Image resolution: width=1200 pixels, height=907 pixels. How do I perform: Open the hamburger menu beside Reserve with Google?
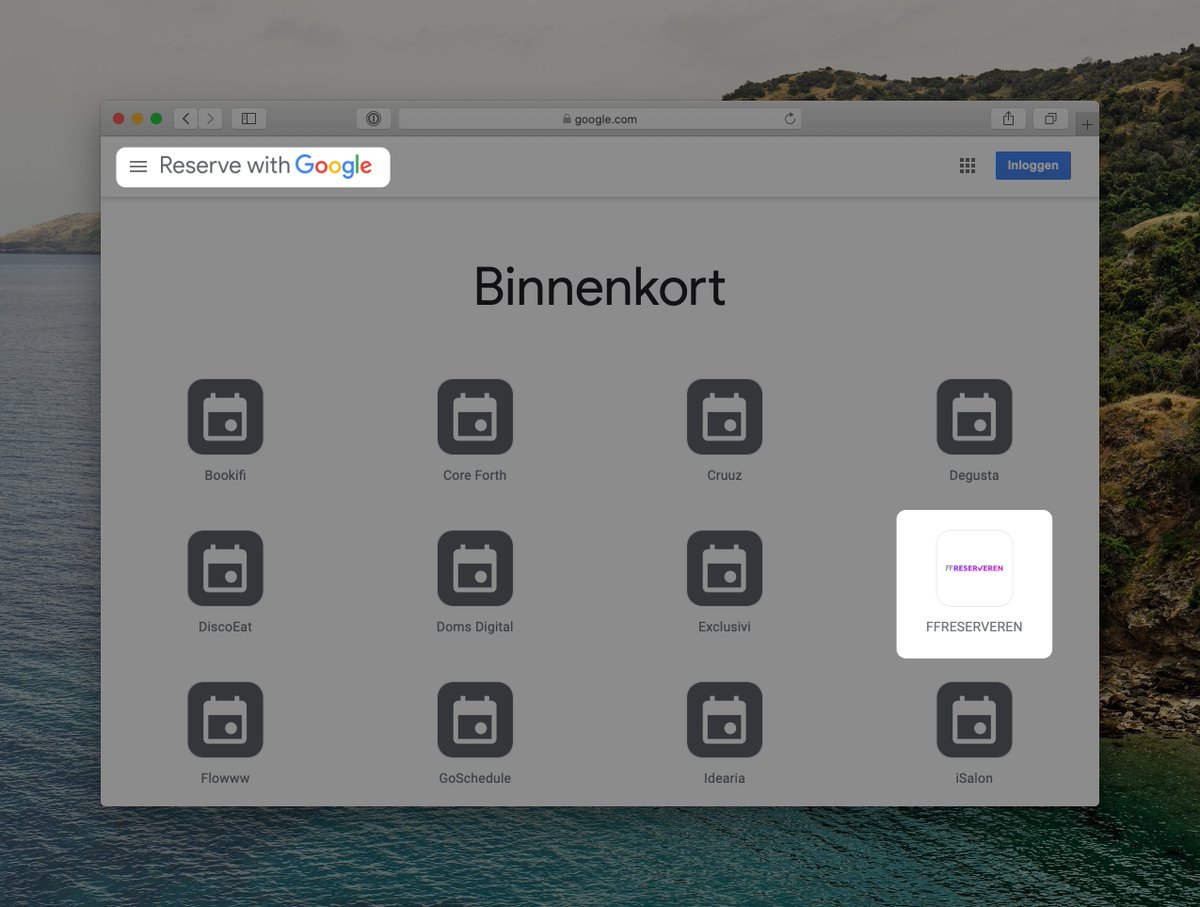[x=138, y=166]
